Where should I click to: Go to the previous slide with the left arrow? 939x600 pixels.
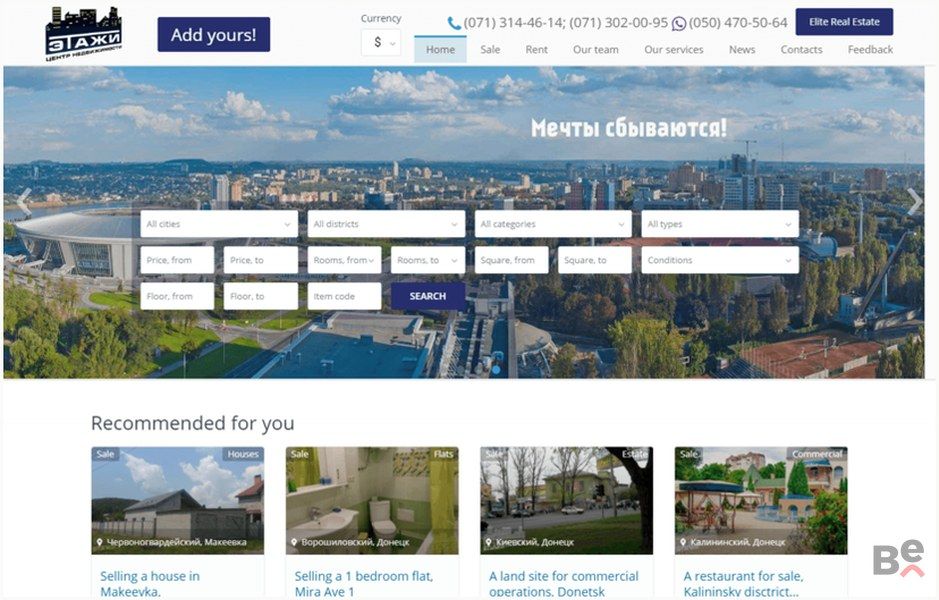point(23,202)
